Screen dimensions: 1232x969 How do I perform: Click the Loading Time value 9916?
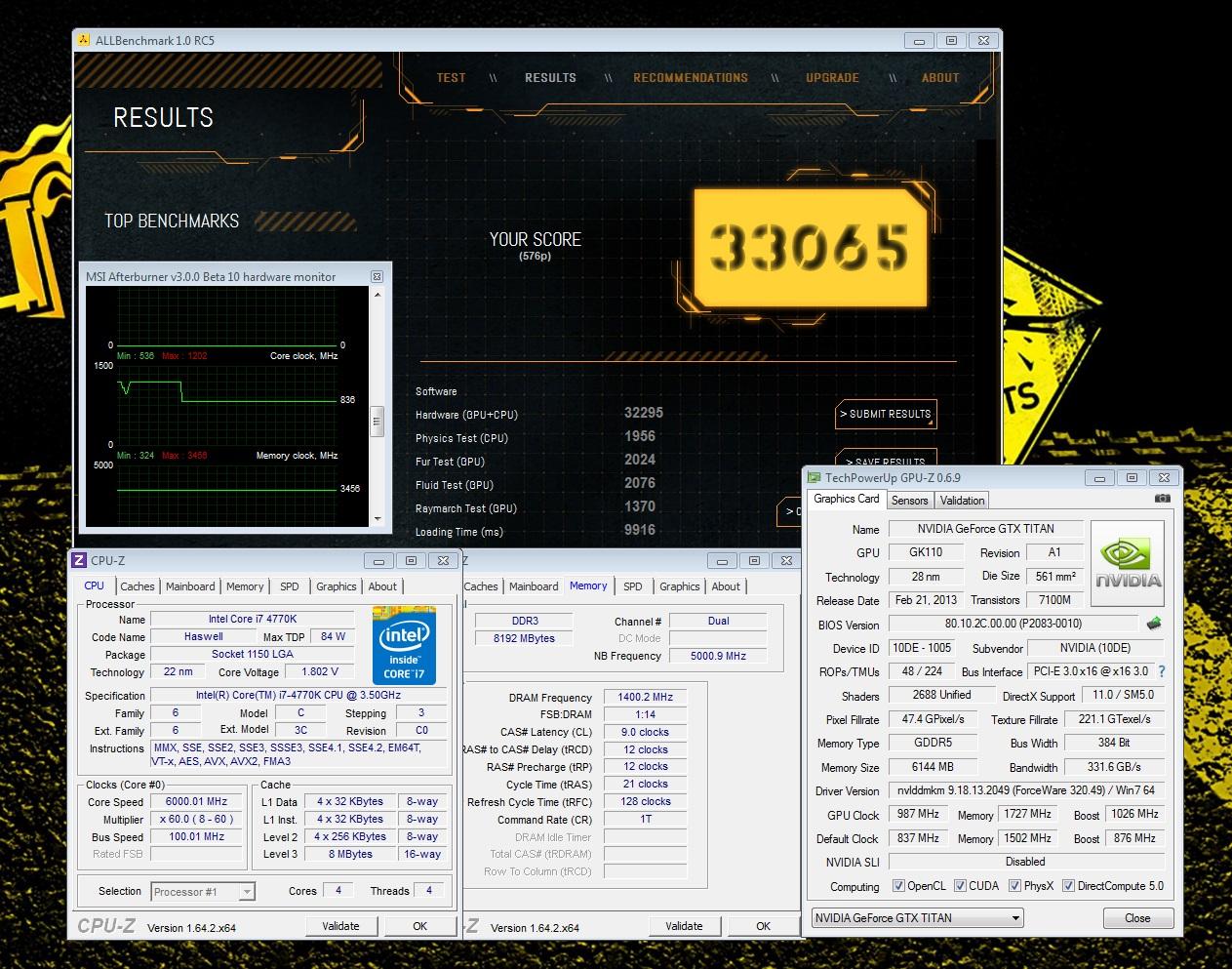click(x=640, y=530)
